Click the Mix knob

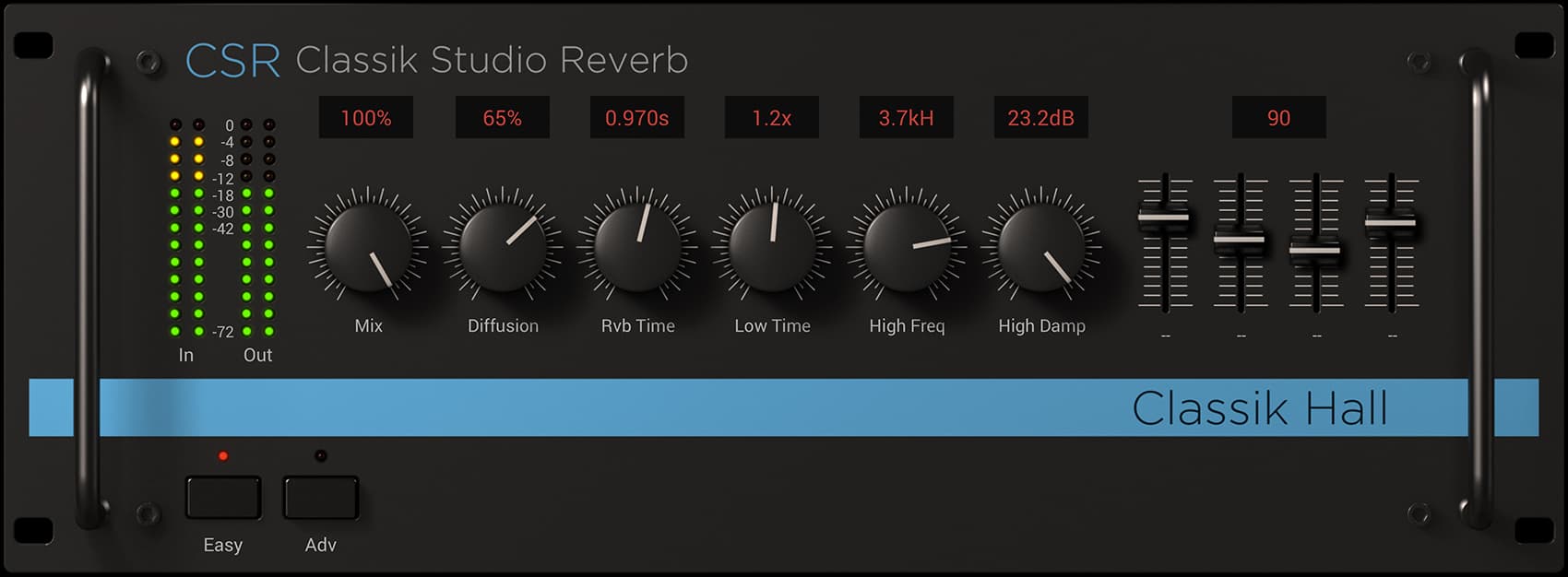368,246
